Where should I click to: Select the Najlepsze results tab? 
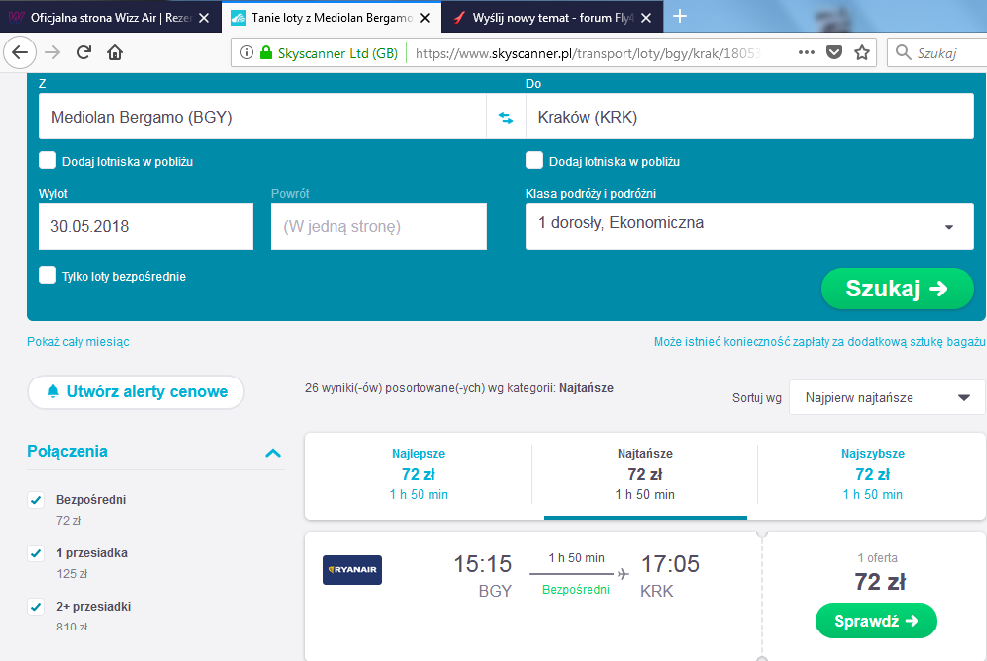point(419,475)
